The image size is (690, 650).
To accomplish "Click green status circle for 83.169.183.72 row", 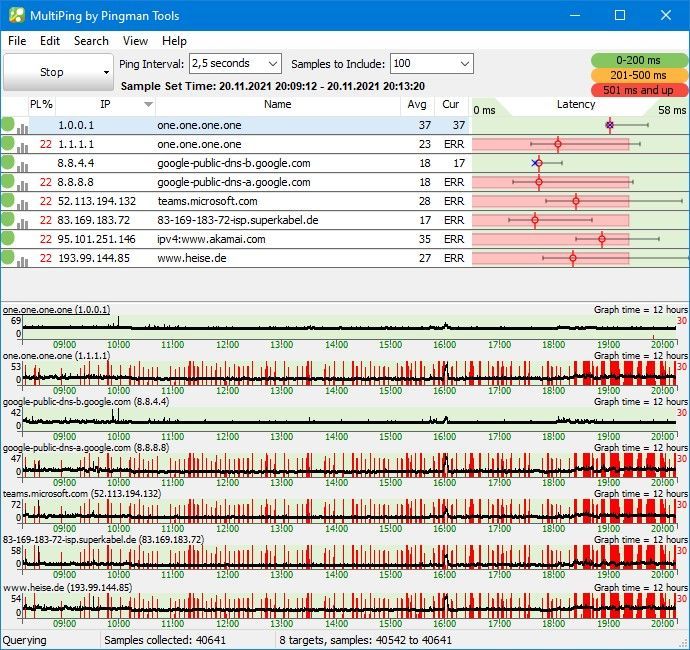I will [7, 219].
